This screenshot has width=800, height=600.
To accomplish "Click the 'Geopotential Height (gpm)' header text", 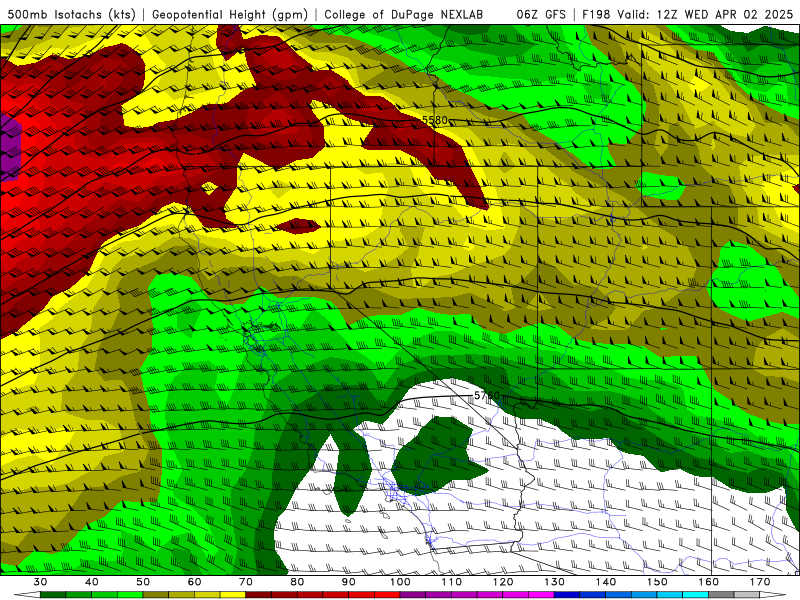I will [230, 14].
